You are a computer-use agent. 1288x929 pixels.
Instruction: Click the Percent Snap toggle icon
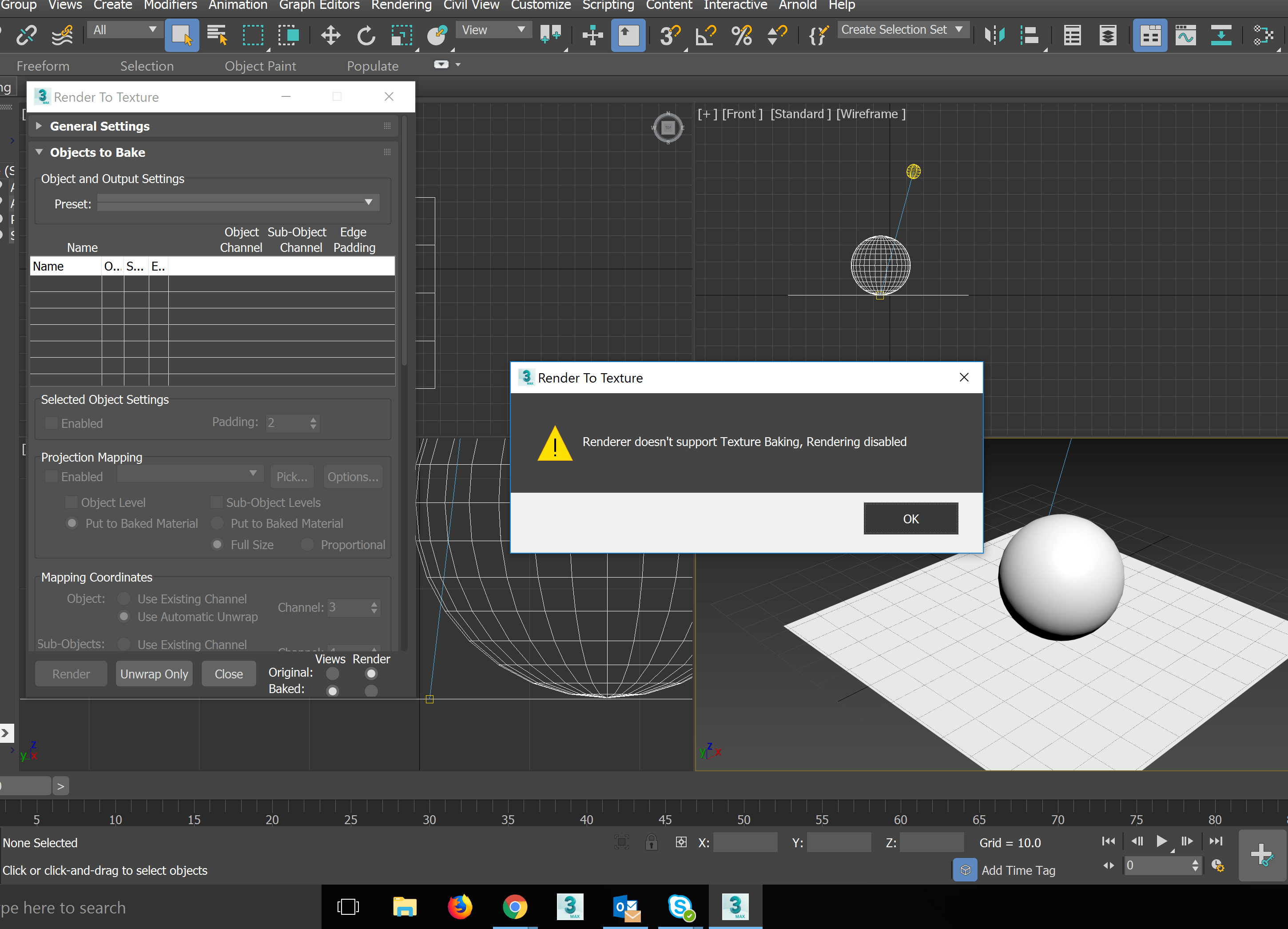click(x=741, y=36)
